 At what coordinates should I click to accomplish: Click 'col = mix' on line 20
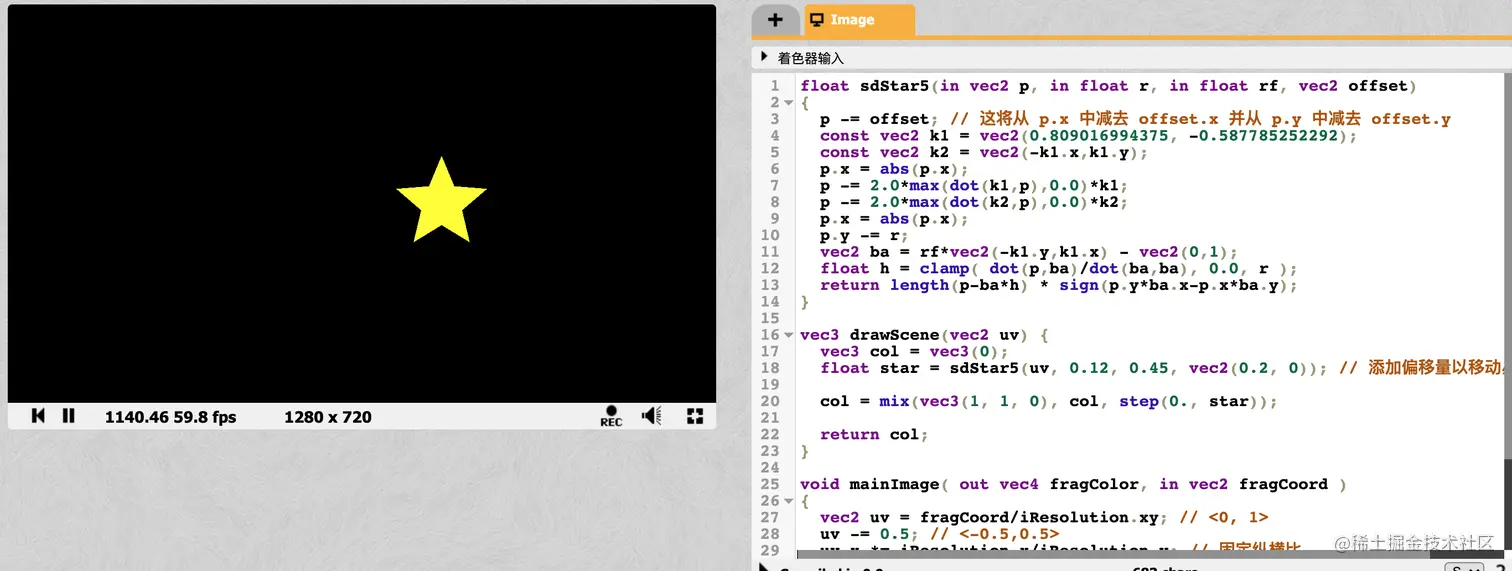[x=865, y=401]
